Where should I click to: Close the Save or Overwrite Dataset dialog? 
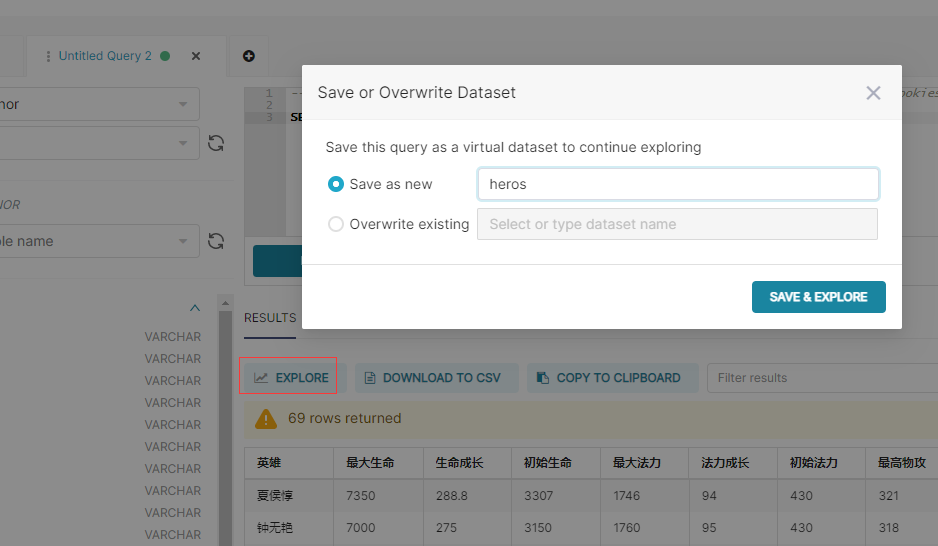point(873,93)
